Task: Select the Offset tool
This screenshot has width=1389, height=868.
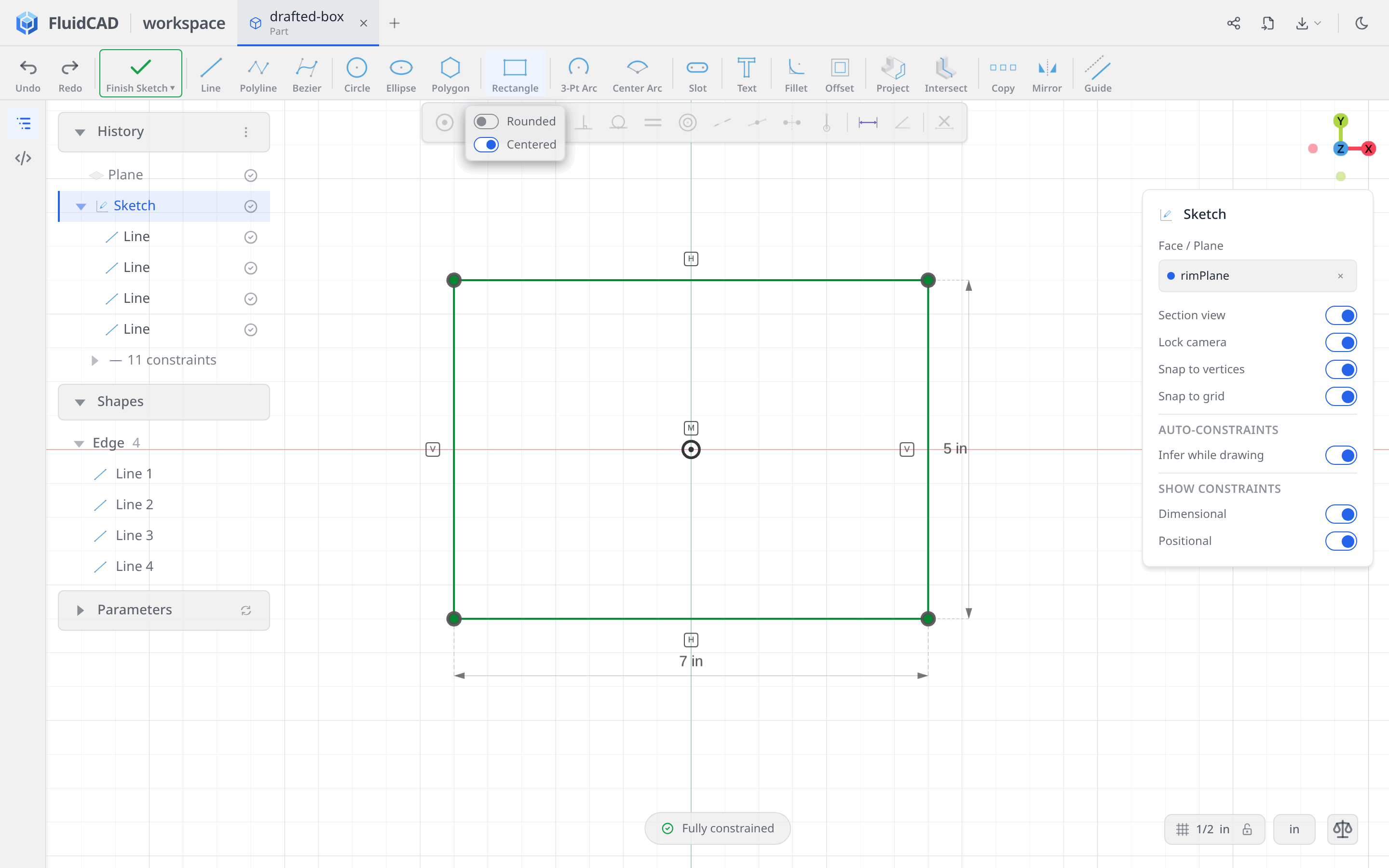Action: (839, 74)
